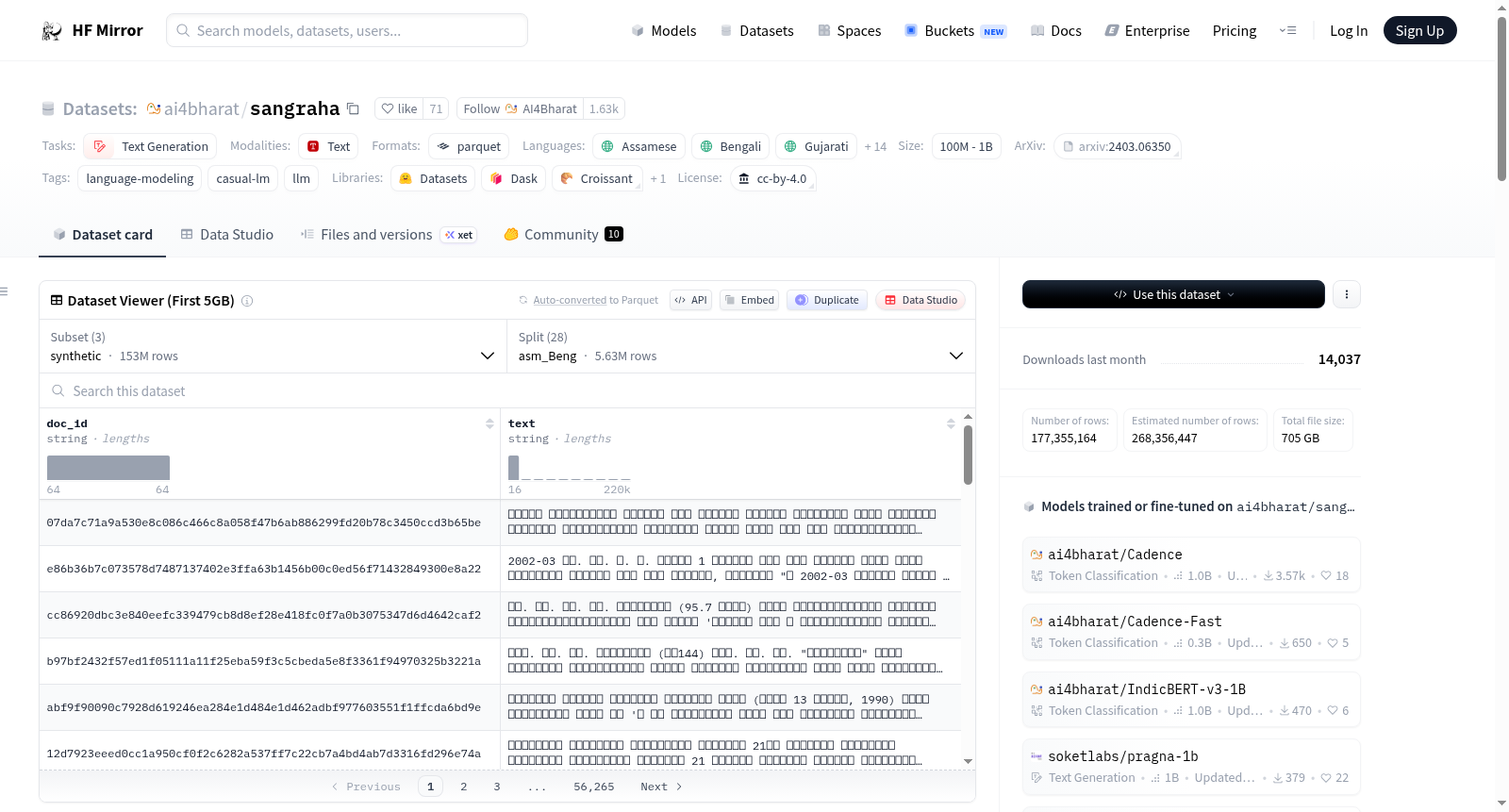1509x812 pixels.
Task: Click the page vertical scrollbar
Action: coord(1501,99)
